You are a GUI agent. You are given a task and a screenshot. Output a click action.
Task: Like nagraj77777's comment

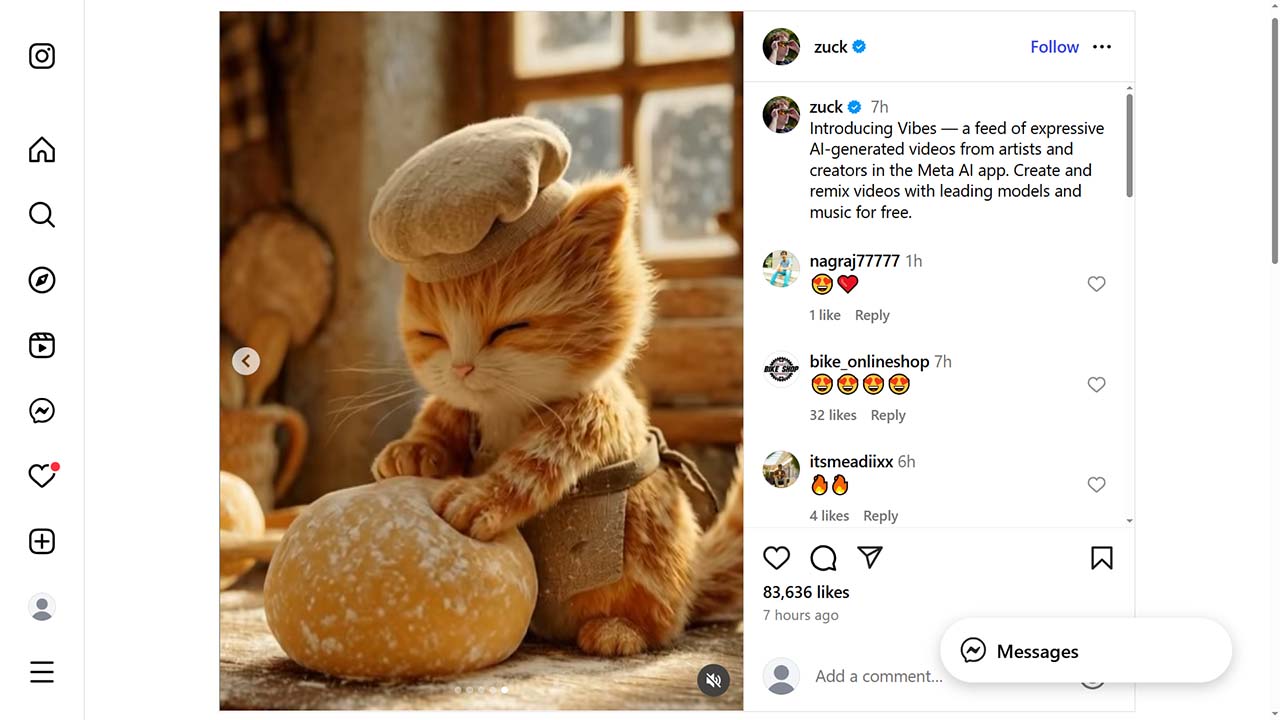[1096, 284]
